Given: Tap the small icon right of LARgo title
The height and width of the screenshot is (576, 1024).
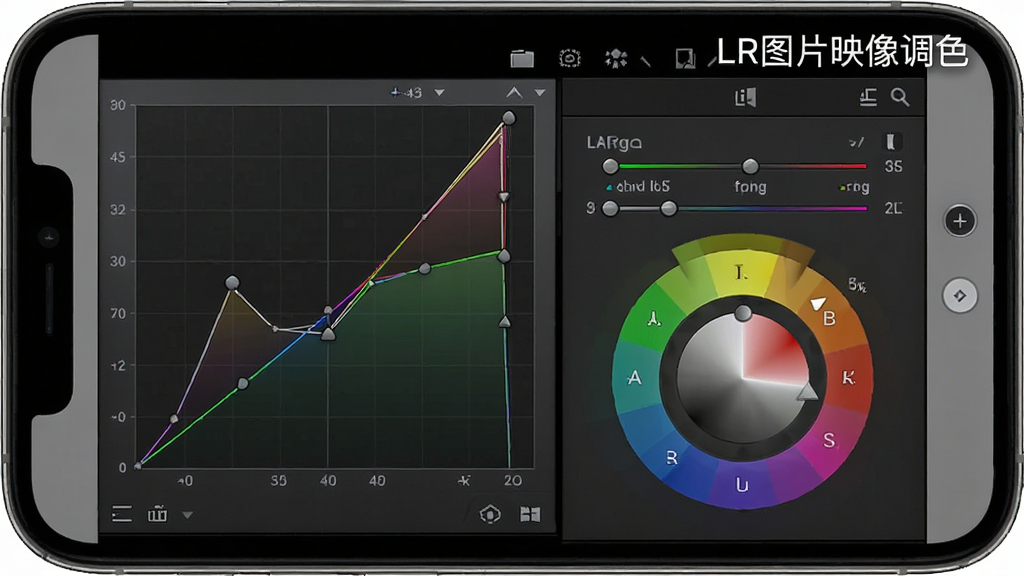Looking at the screenshot, I should coord(892,142).
